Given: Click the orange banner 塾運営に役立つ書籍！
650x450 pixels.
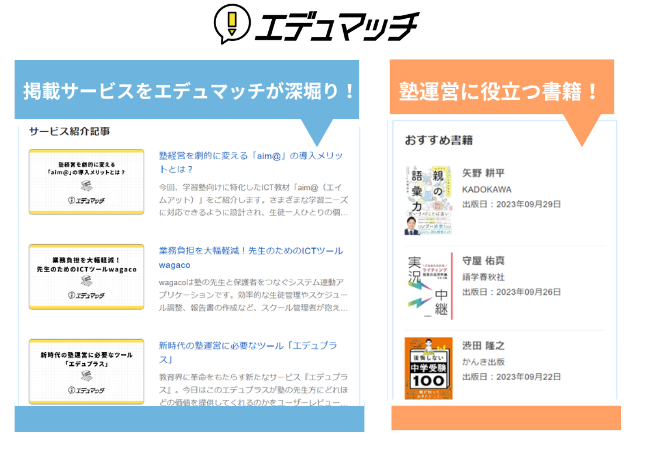Looking at the screenshot, I should pos(502,87).
